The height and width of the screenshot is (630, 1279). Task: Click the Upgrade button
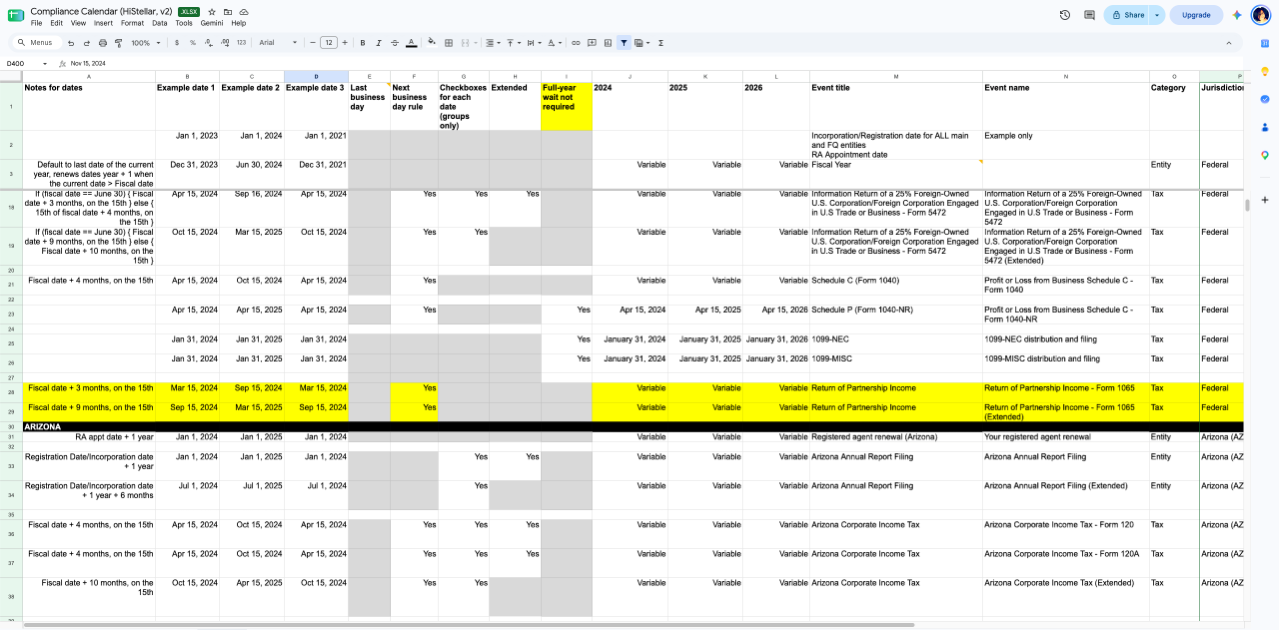point(1197,15)
